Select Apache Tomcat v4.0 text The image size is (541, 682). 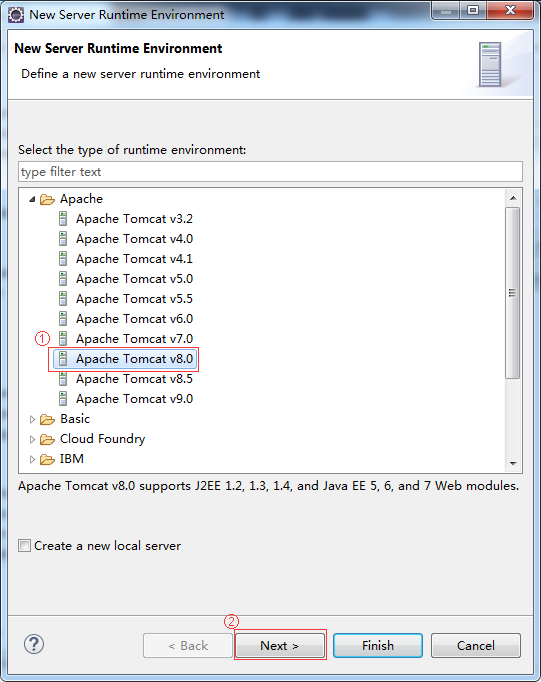tap(134, 239)
